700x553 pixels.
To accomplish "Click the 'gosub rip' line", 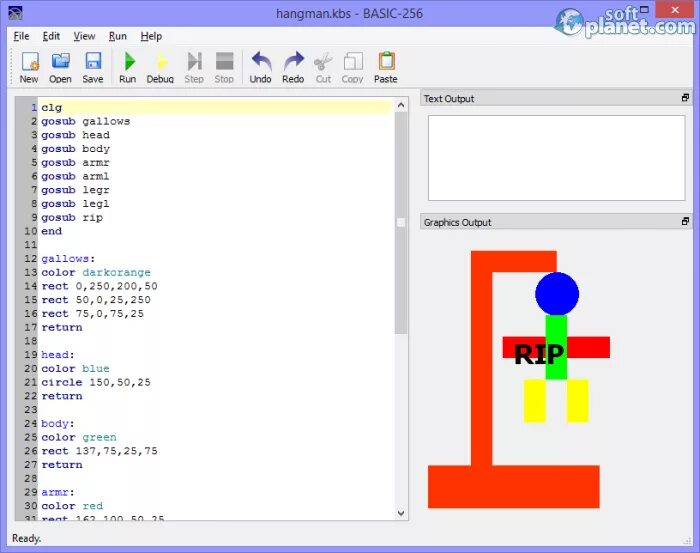I will [x=72, y=218].
